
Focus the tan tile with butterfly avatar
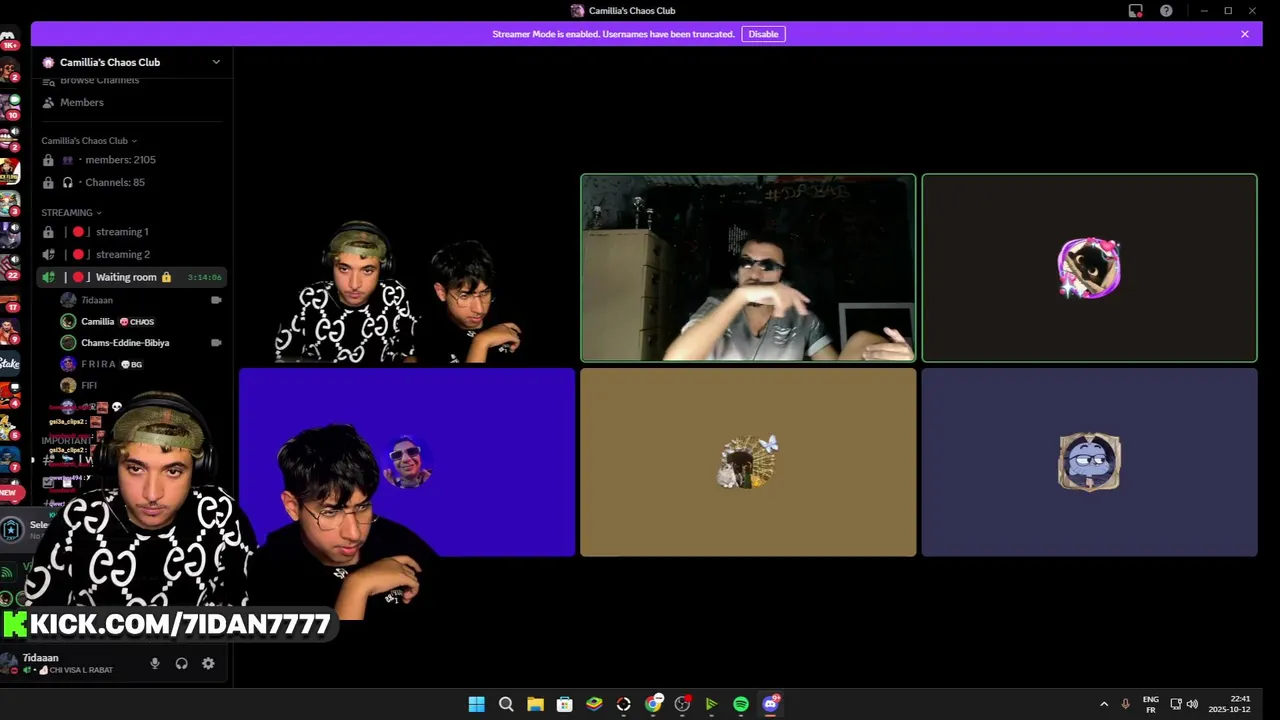coord(748,462)
